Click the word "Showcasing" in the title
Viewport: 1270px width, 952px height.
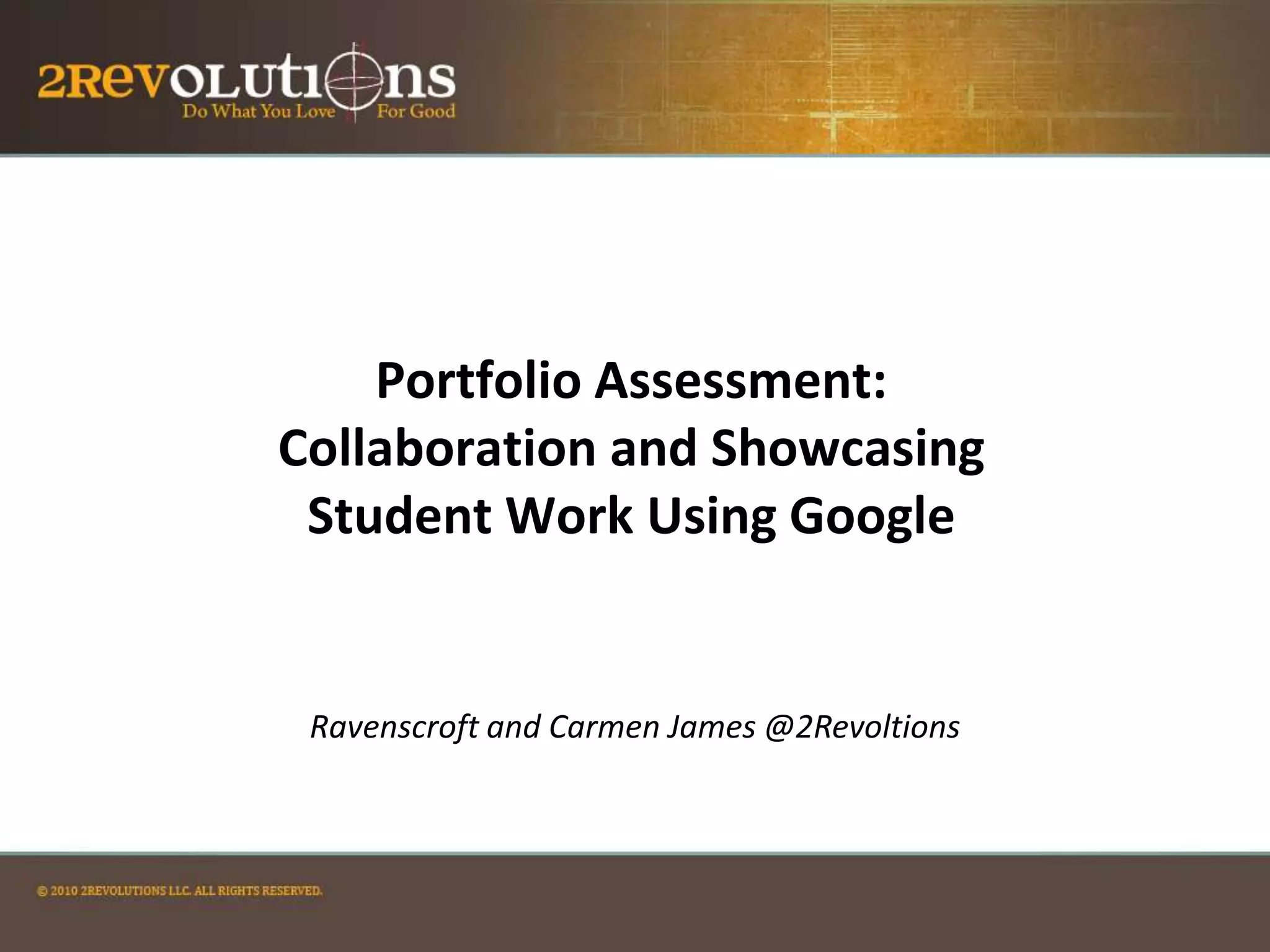click(847, 449)
